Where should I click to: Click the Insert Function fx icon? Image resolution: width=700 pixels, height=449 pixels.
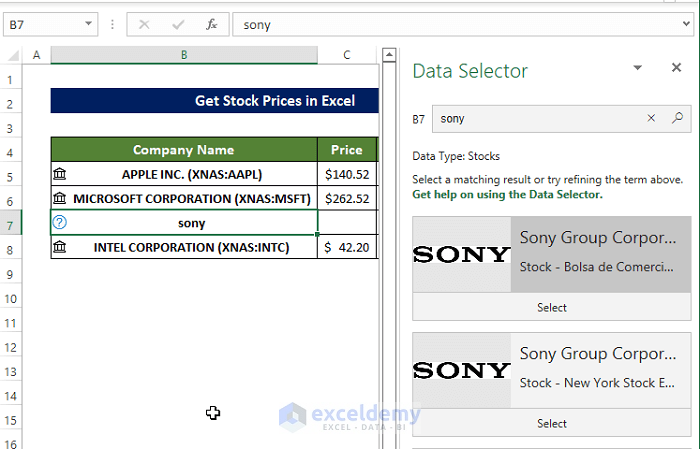coord(212,24)
